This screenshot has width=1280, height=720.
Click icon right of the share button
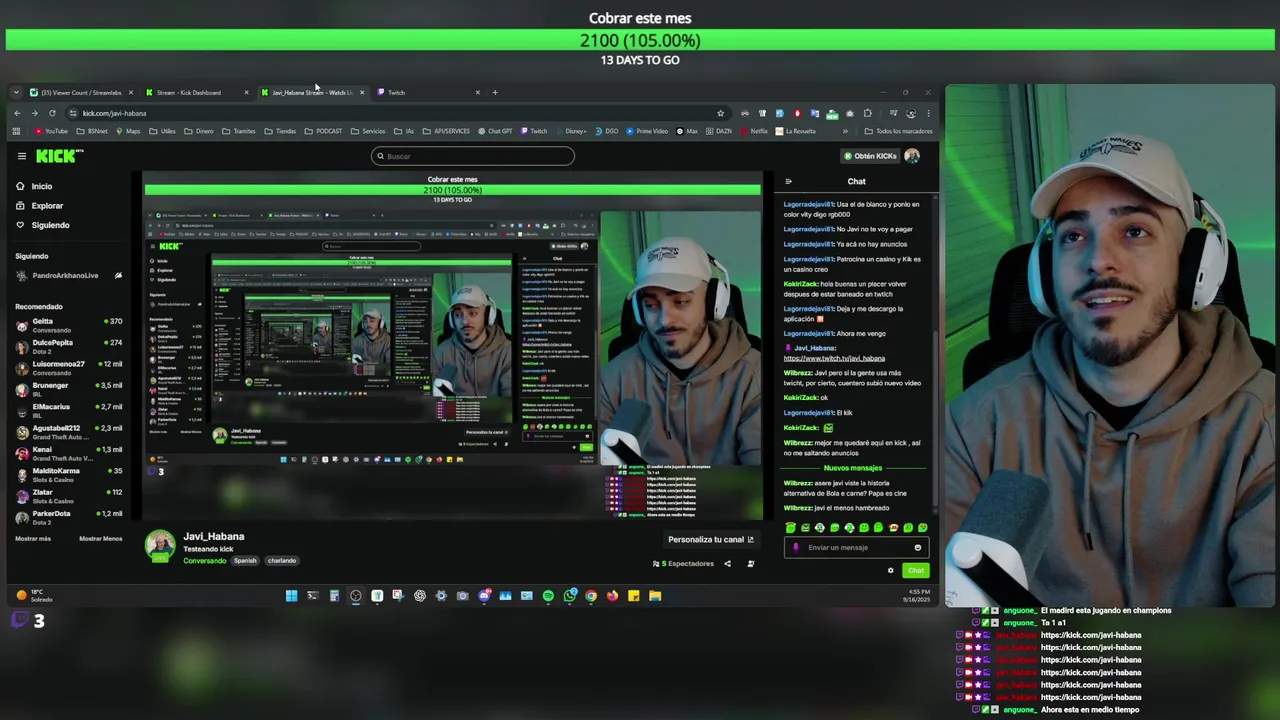pyautogui.click(x=751, y=564)
